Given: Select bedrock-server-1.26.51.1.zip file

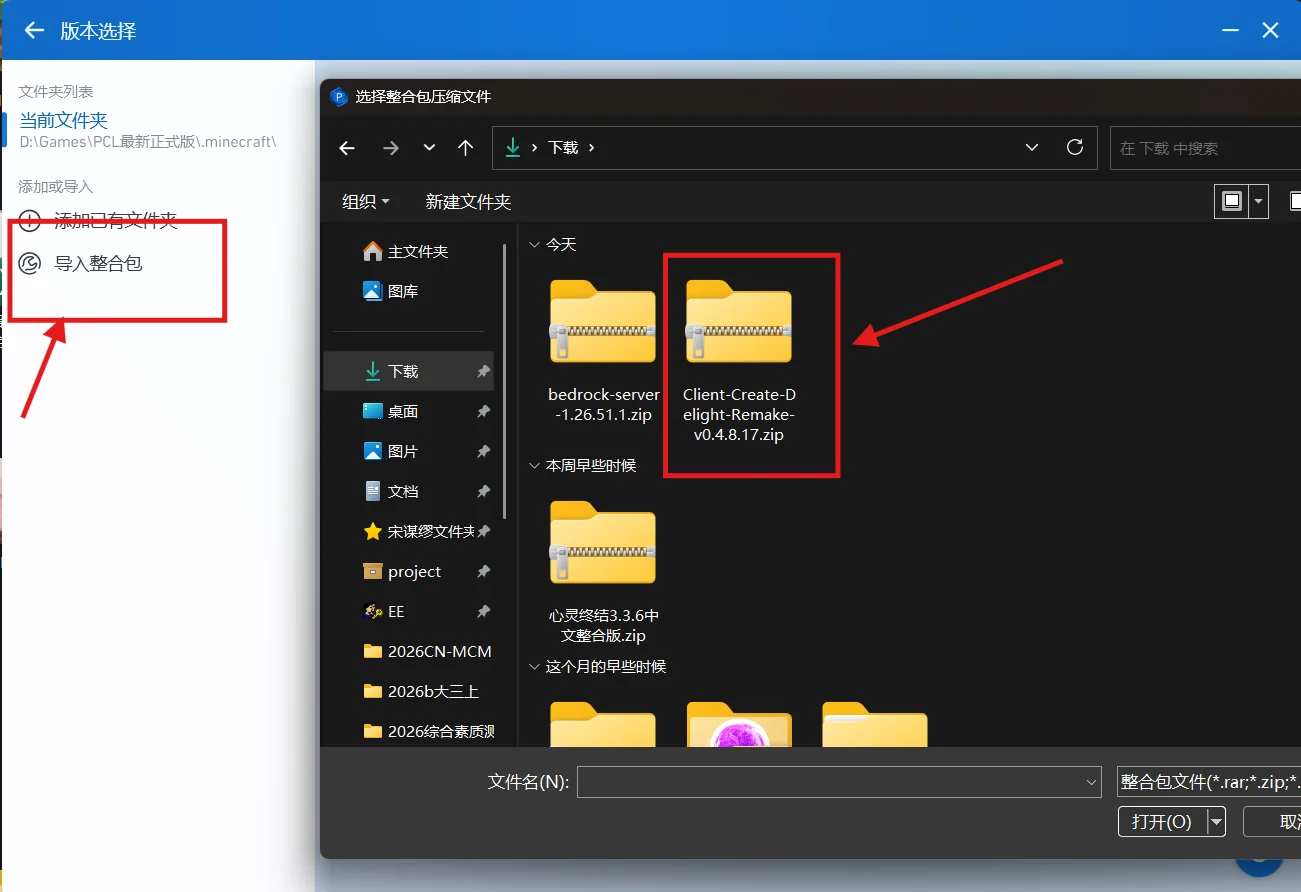Looking at the screenshot, I should click(603, 350).
